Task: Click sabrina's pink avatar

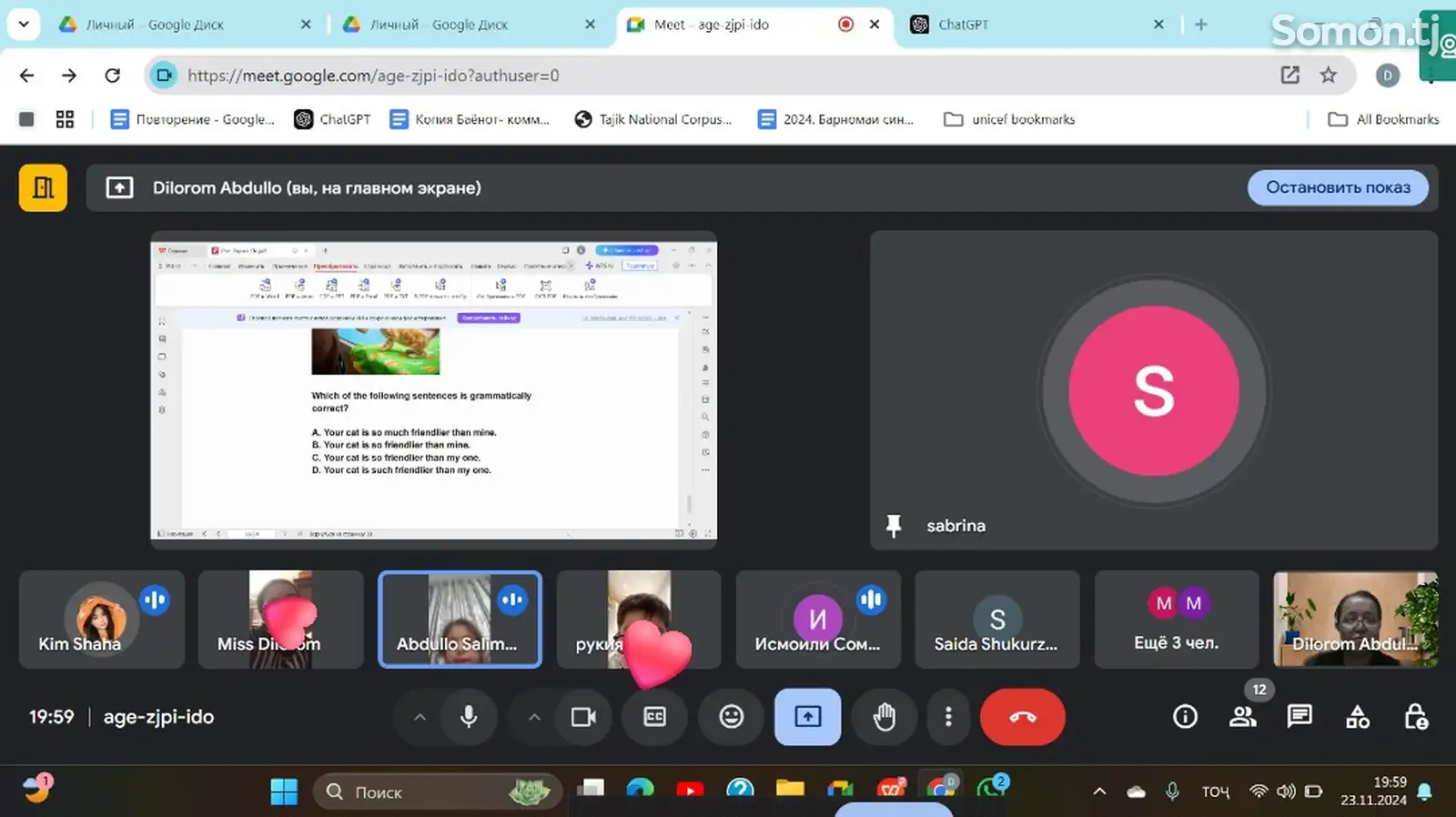Action: pyautogui.click(x=1153, y=391)
